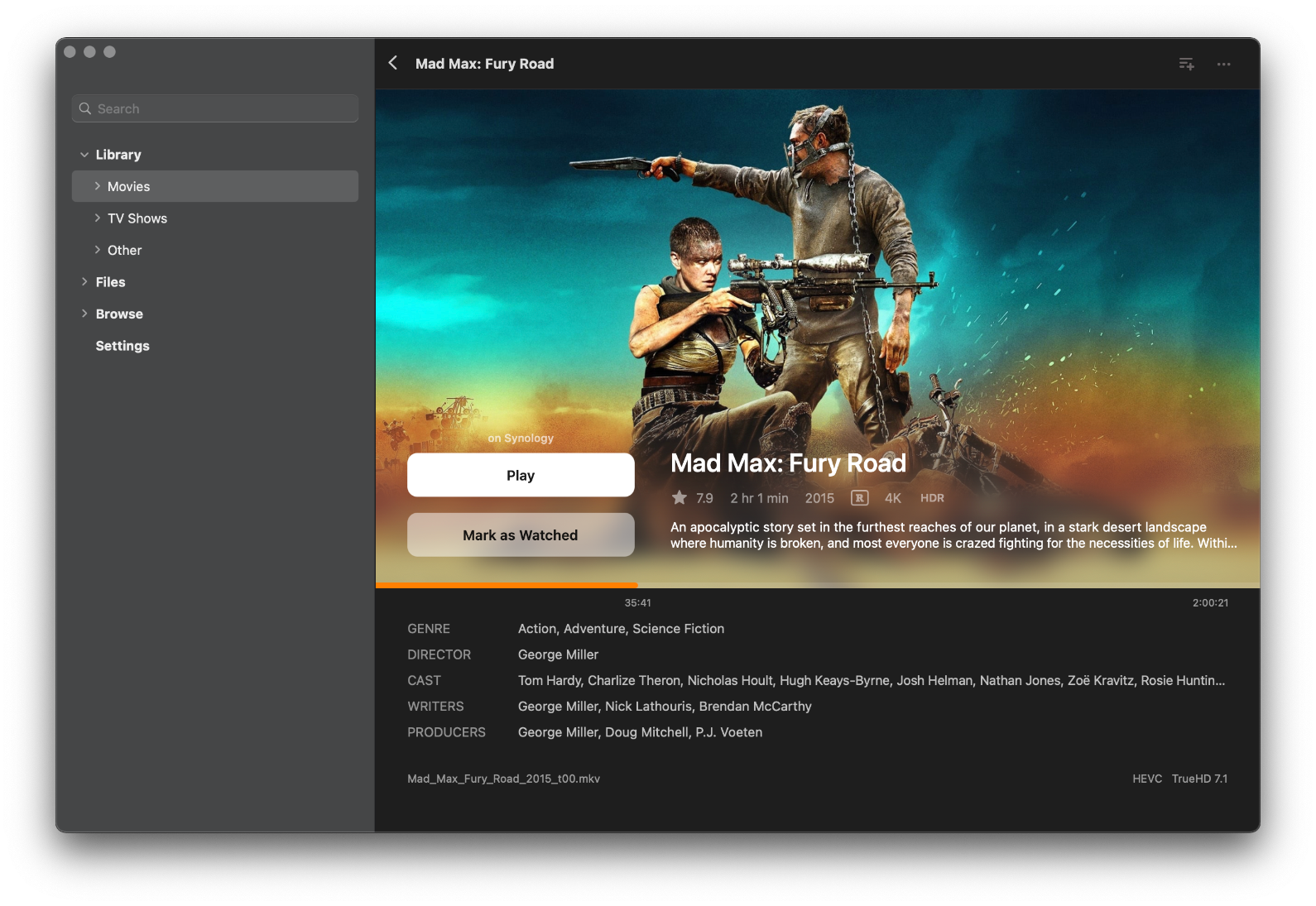Image resolution: width=1316 pixels, height=906 pixels.
Task: Click the header title Mad Max: Fury Road
Action: point(484,64)
